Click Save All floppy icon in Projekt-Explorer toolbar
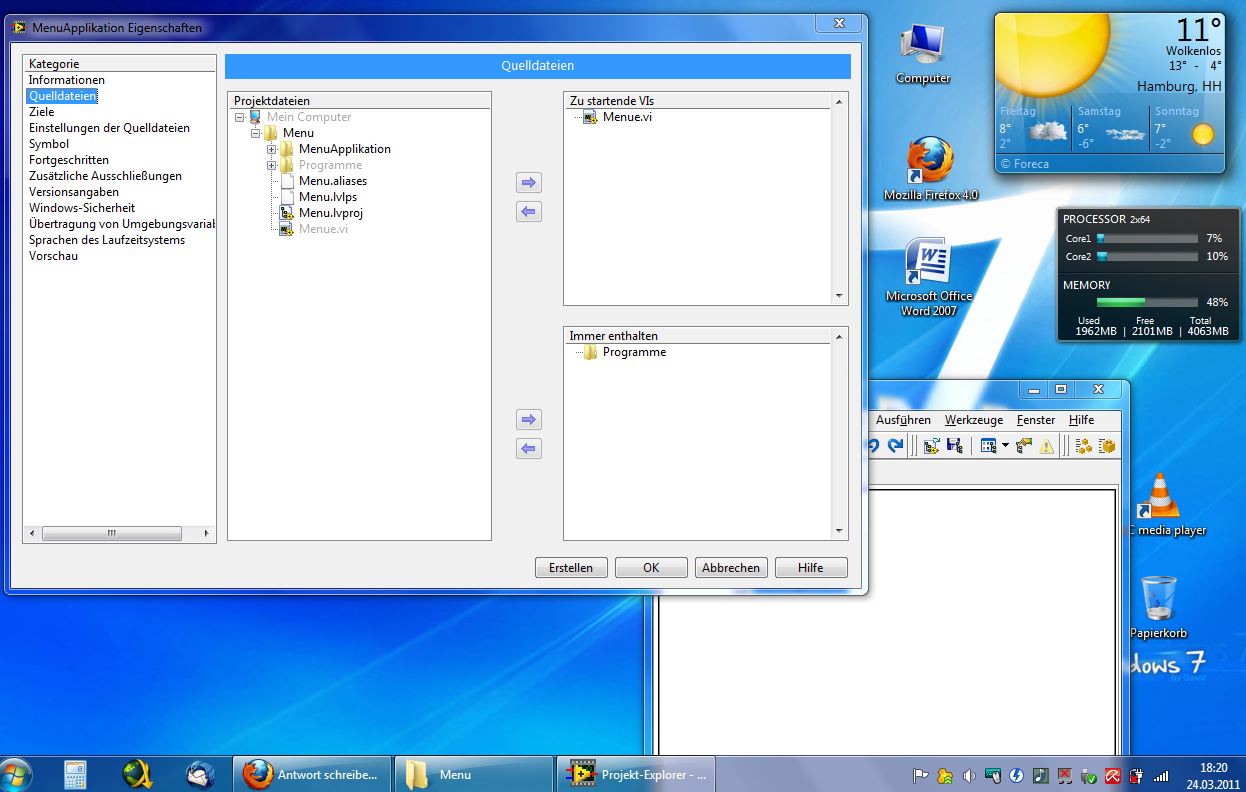Viewport: 1246px width, 792px height. point(954,446)
